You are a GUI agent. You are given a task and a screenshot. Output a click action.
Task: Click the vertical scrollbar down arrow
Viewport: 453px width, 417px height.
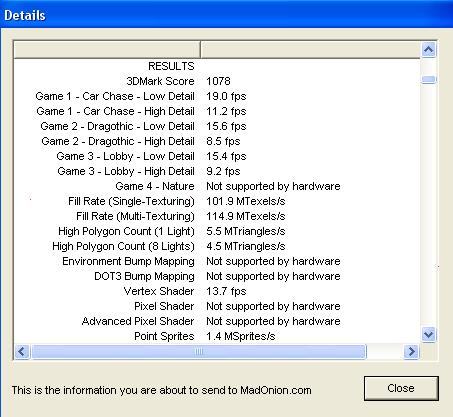pyautogui.click(x=429, y=334)
